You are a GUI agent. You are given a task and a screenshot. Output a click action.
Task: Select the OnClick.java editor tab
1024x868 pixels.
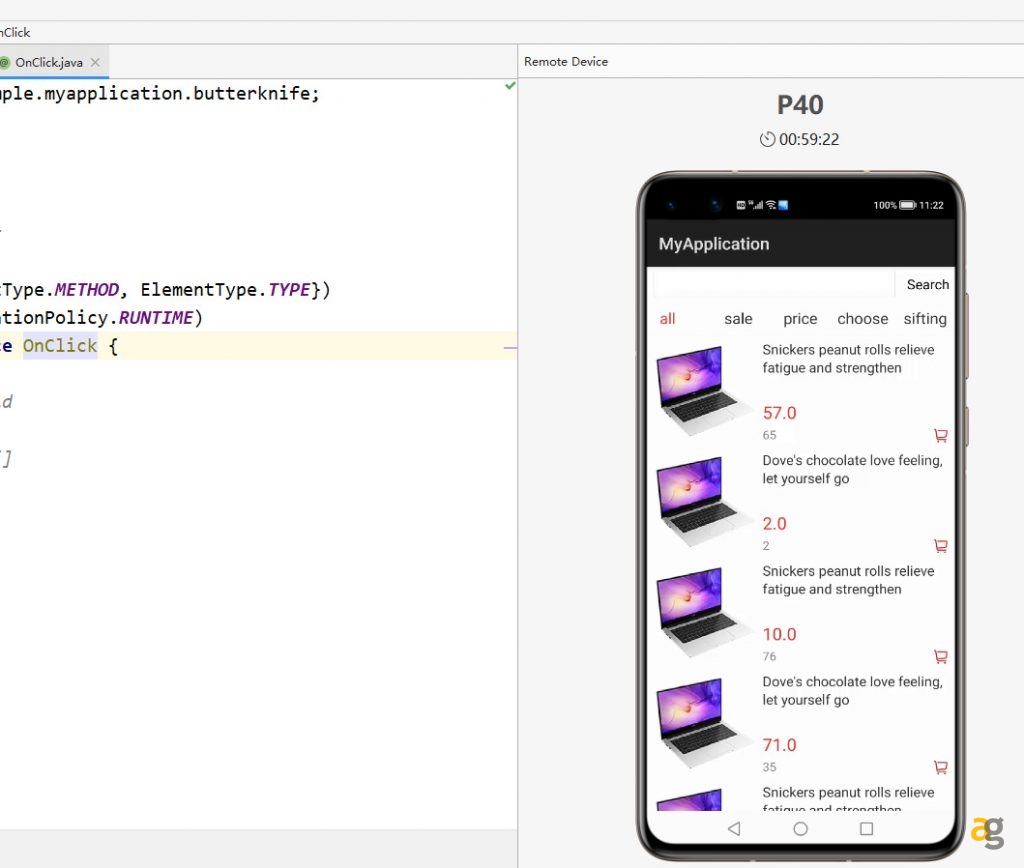50,61
